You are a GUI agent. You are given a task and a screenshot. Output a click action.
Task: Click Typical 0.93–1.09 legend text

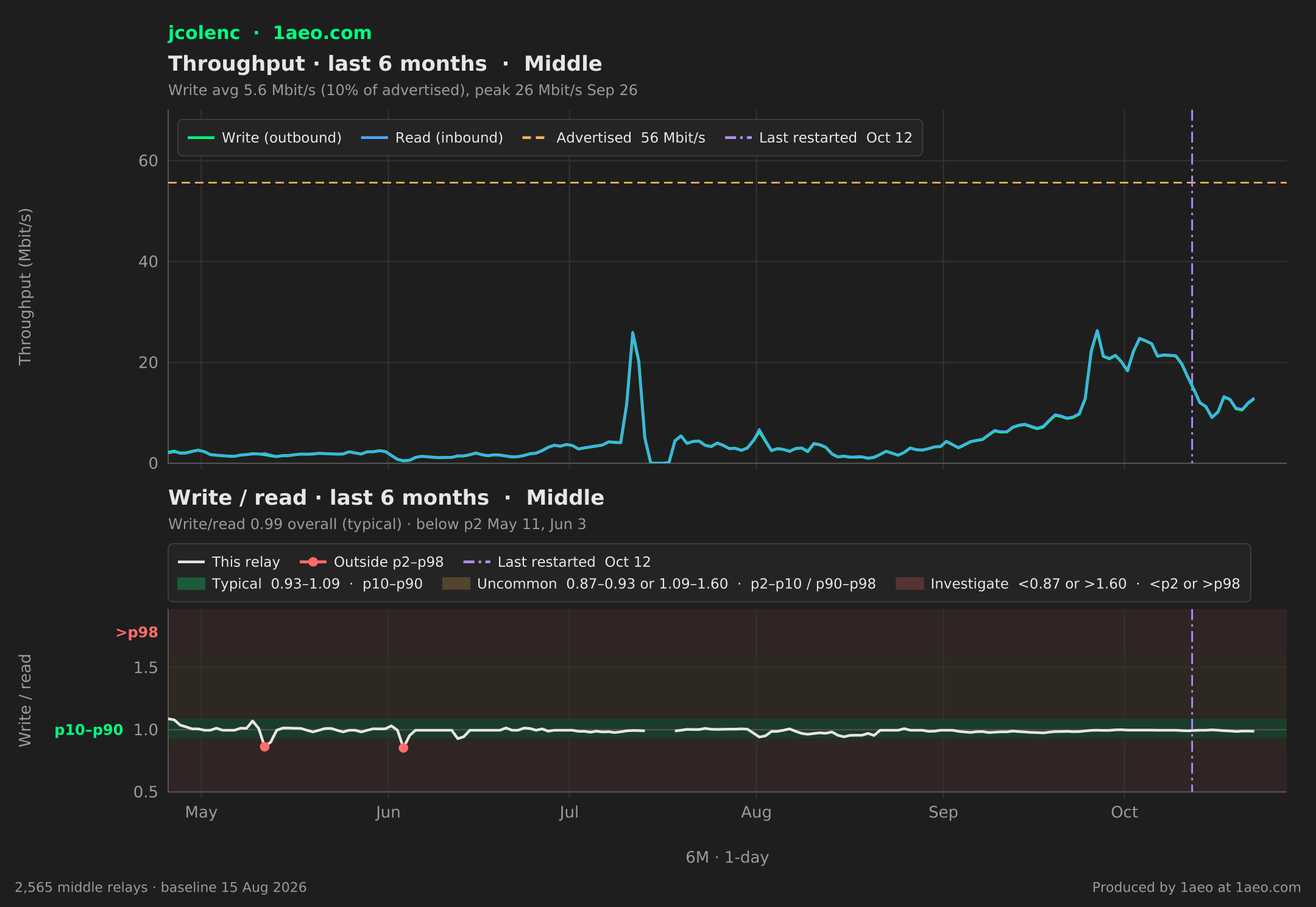point(317,584)
